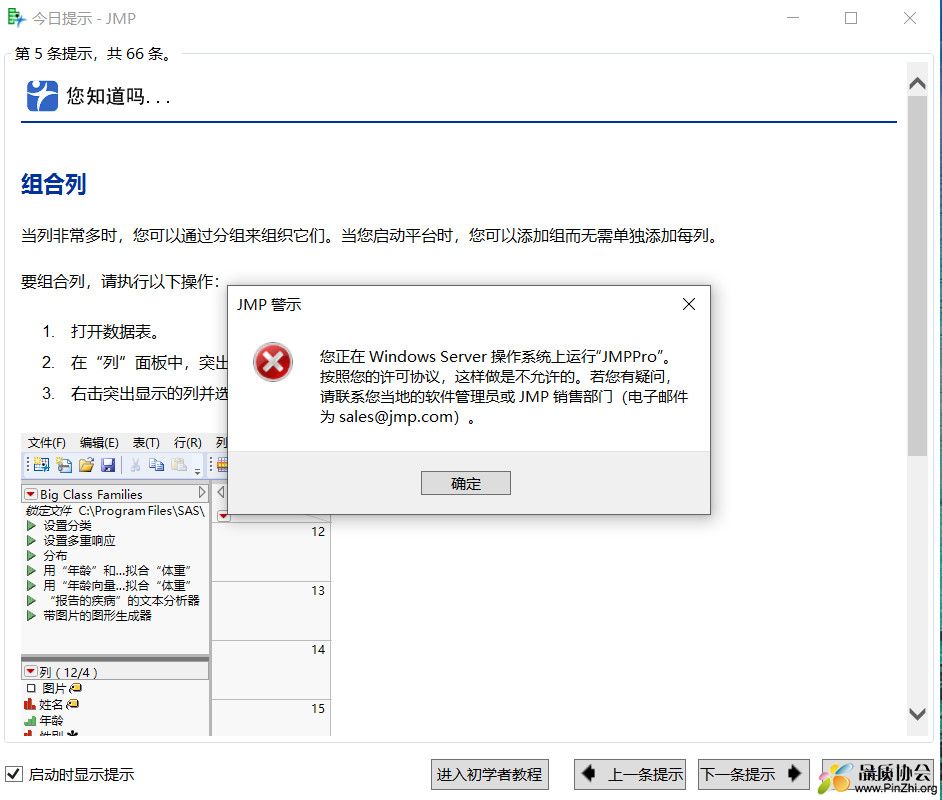Maximize the 今日提示 - JMP window
Screen dimensions: 942x800
pos(851,18)
